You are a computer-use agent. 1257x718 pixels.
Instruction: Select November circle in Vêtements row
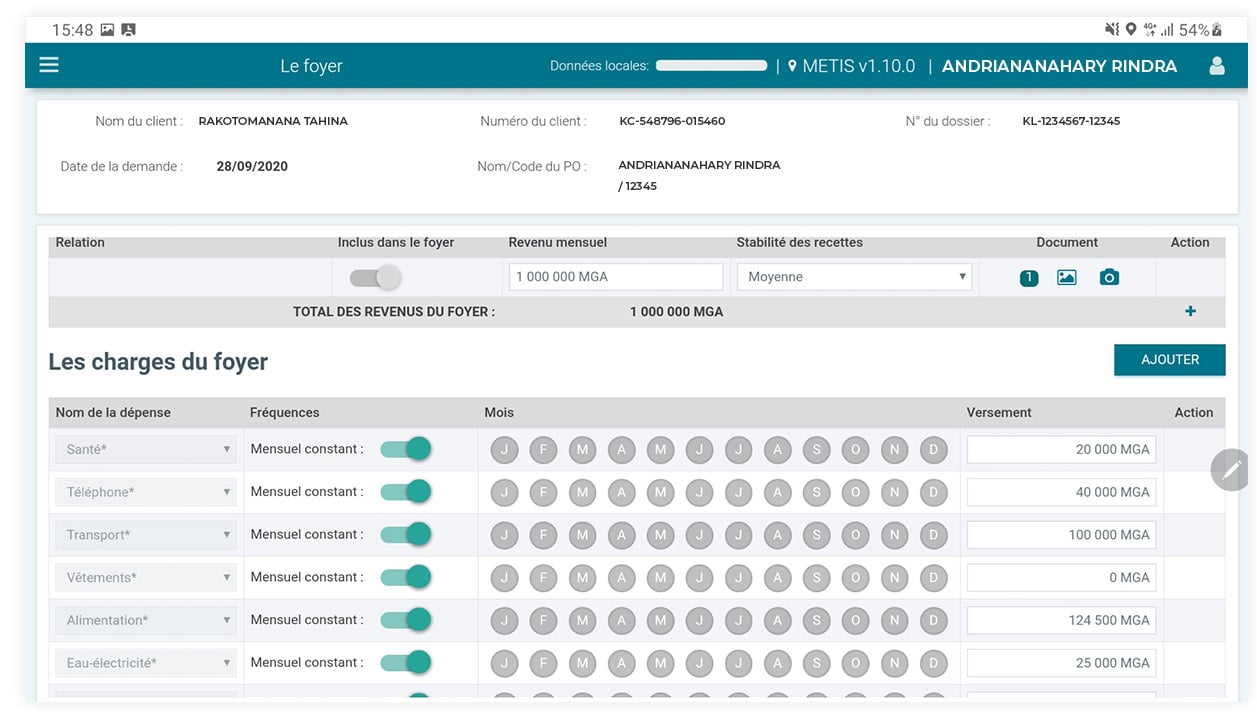click(894, 578)
